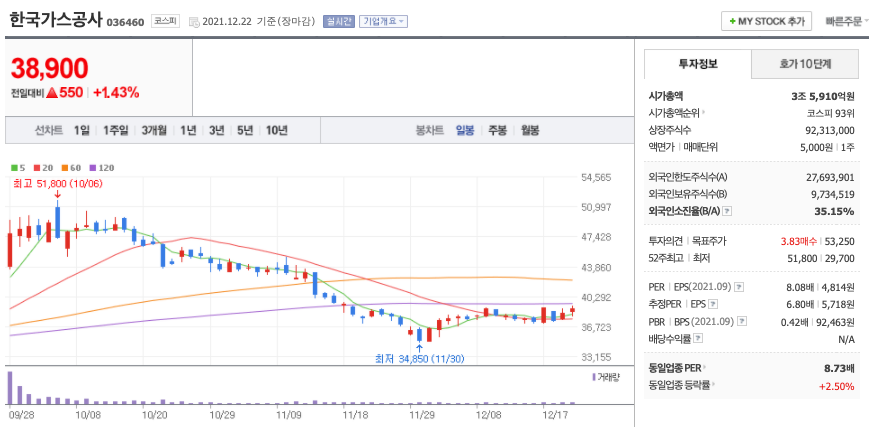Click the small arrow next to 동일업종 등락률
Viewport: 874px width, 427px height.
coord(713,385)
